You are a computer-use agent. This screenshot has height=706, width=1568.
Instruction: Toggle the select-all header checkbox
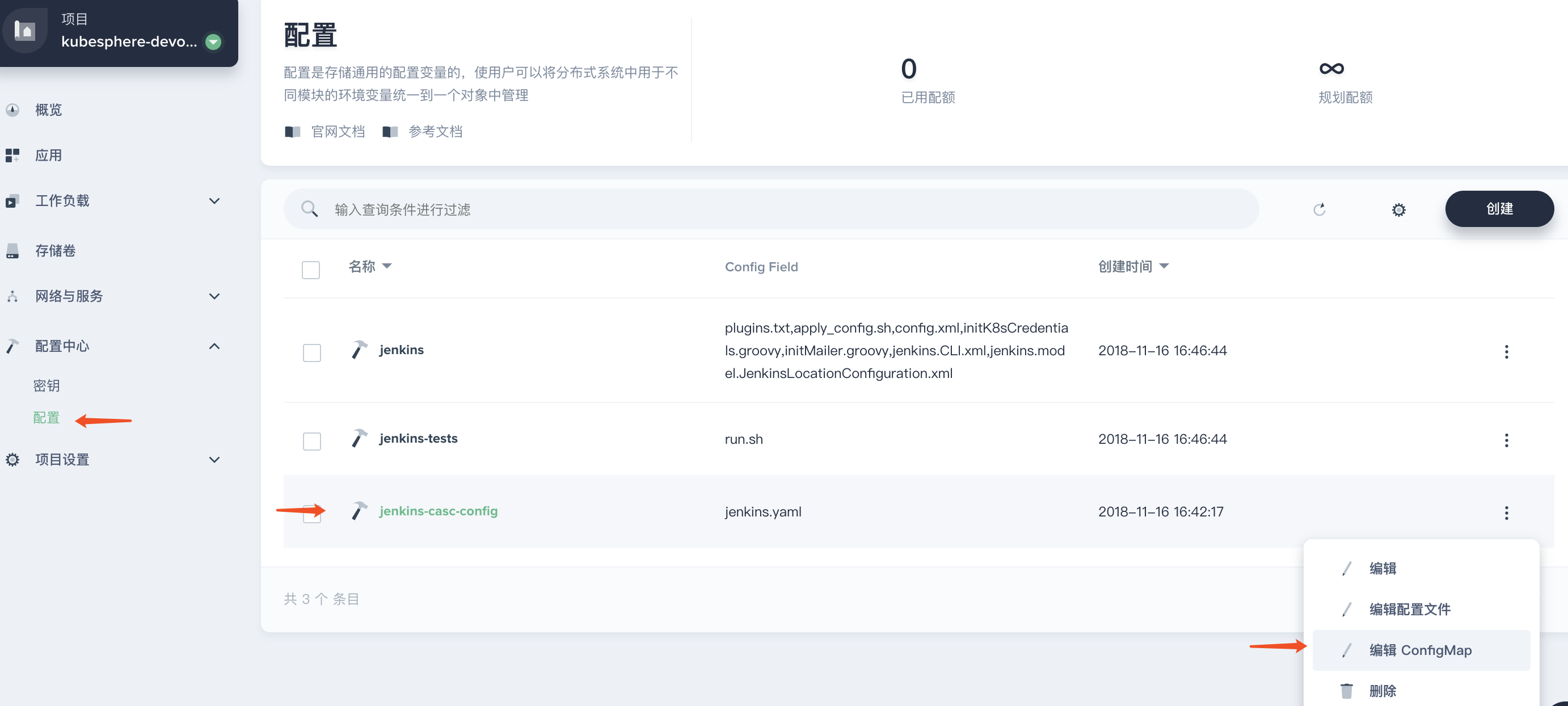pos(311,270)
